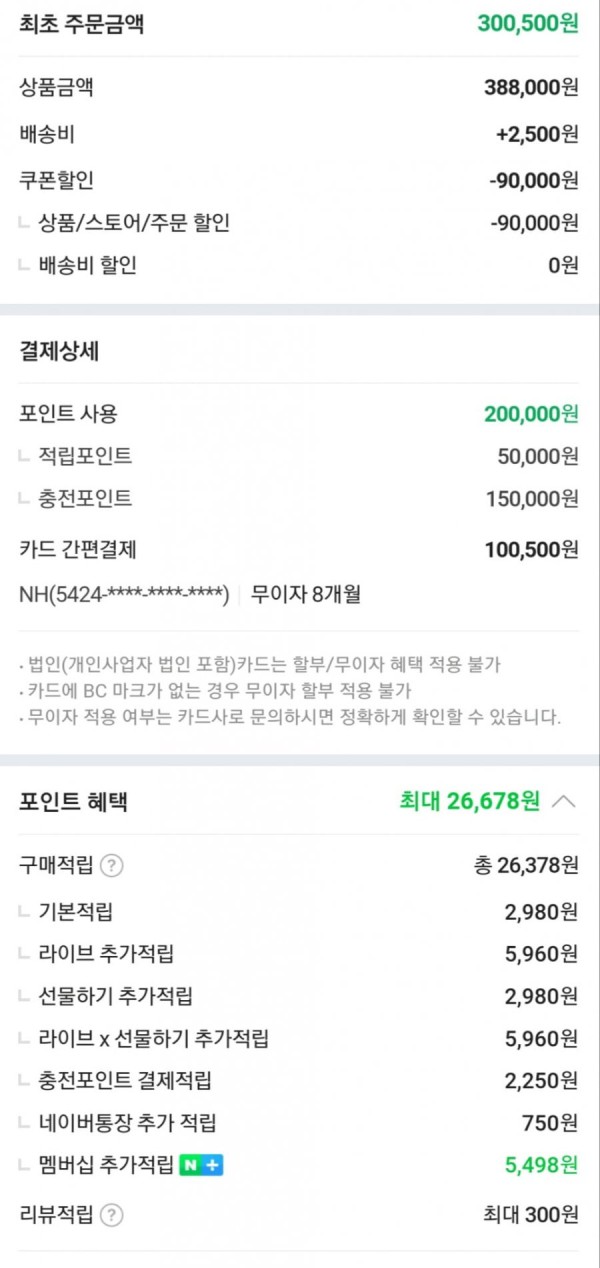This screenshot has width=600, height=1268.
Task: Open the 구매적립 help question mark icon
Action: coord(112,866)
